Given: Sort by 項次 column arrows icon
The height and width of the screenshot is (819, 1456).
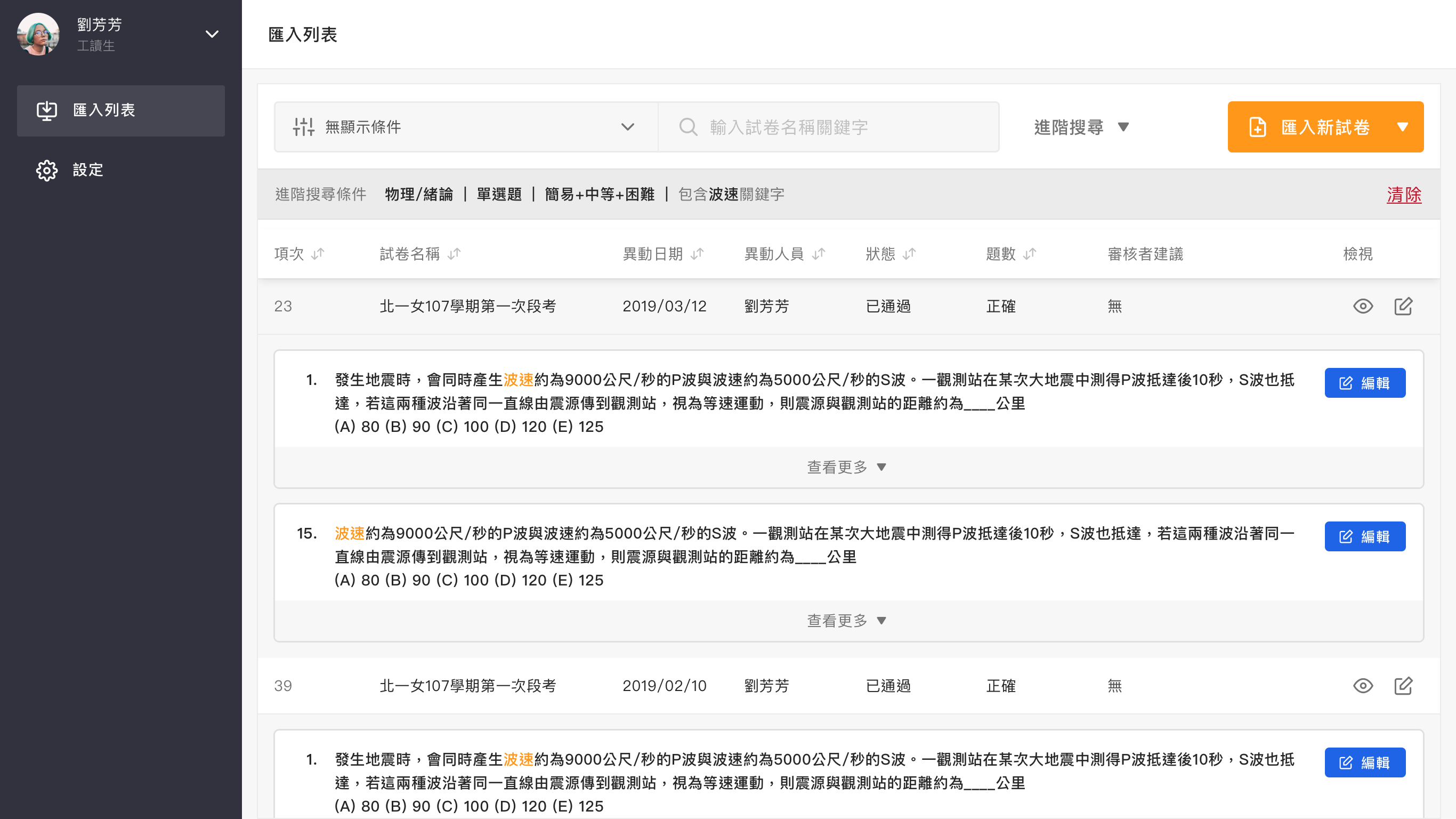Looking at the screenshot, I should tap(318, 254).
